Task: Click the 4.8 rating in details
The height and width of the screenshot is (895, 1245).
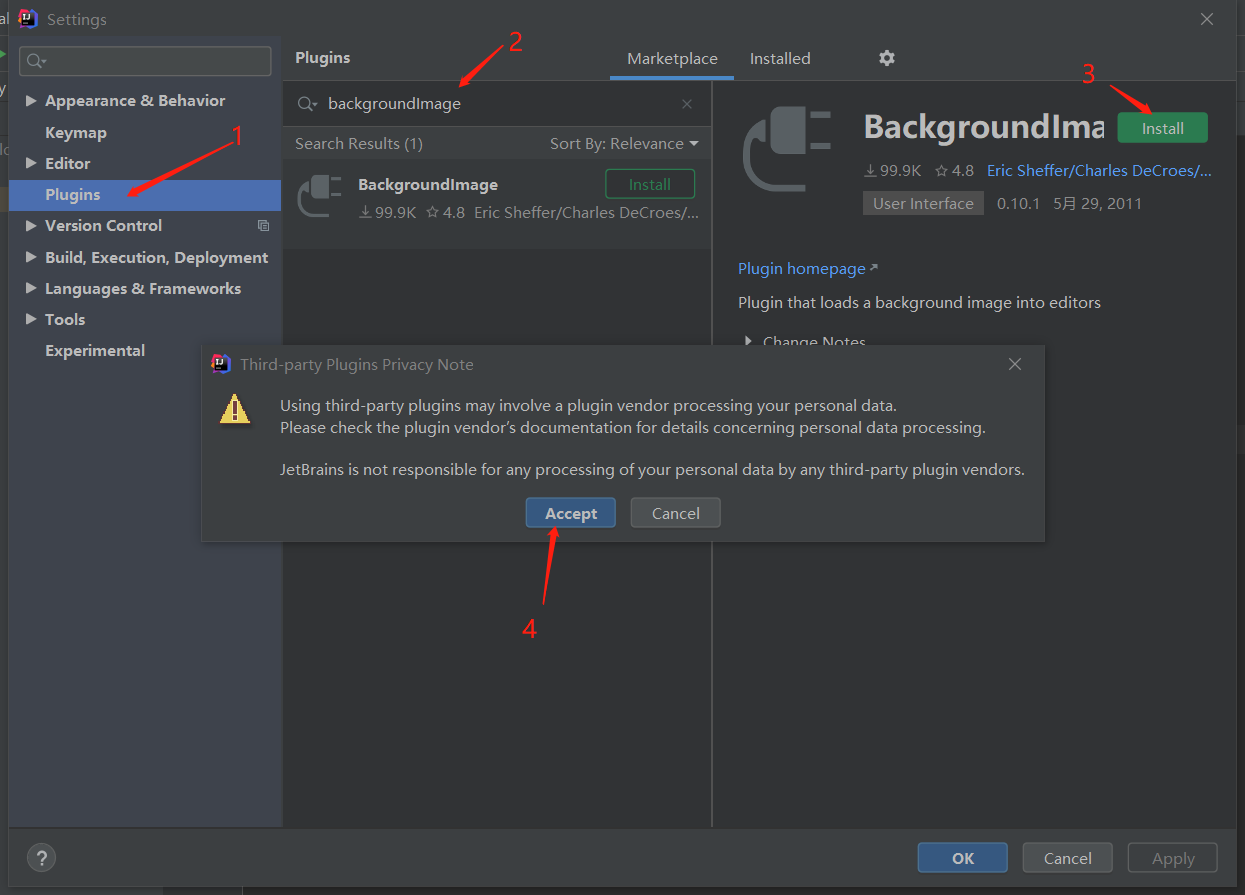Action: [955, 171]
